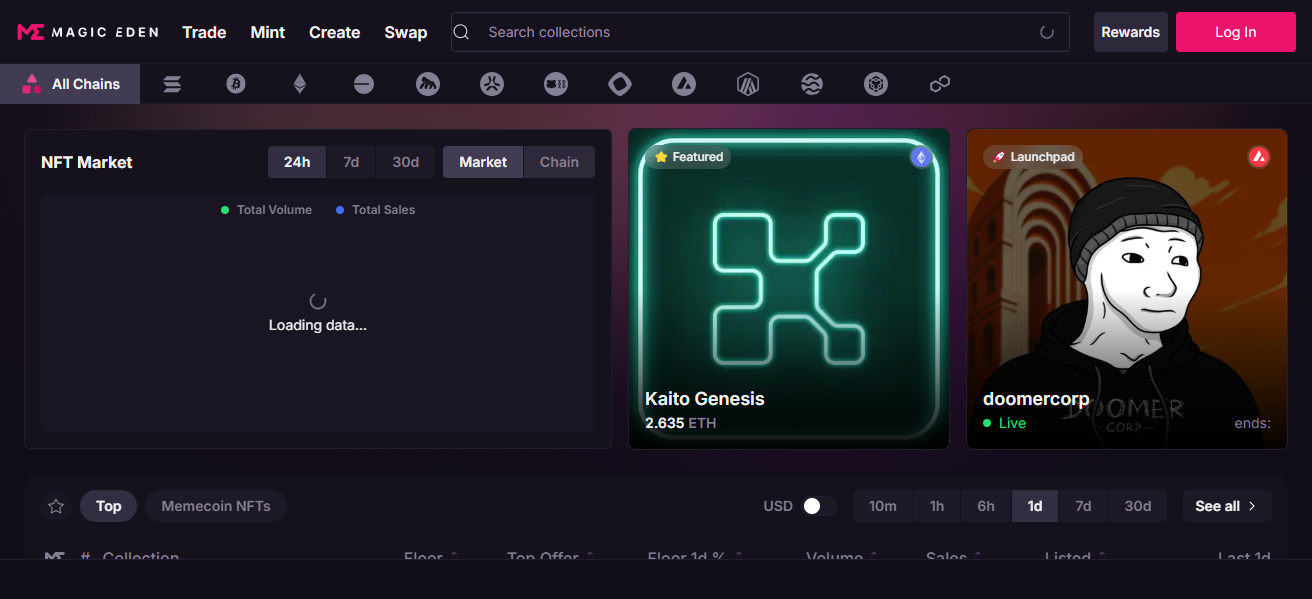Set collections timeframe to 1h
Viewport: 1312px width, 599px height.
(937, 506)
